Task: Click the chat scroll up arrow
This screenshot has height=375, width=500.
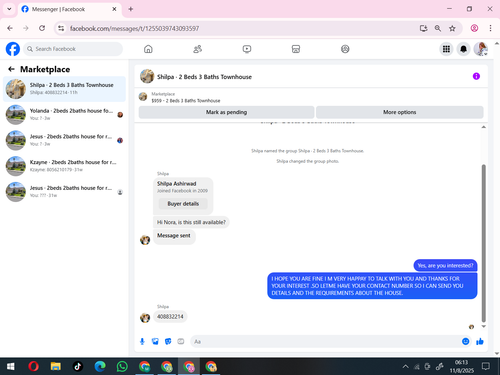Action: pyautogui.click(x=483, y=127)
